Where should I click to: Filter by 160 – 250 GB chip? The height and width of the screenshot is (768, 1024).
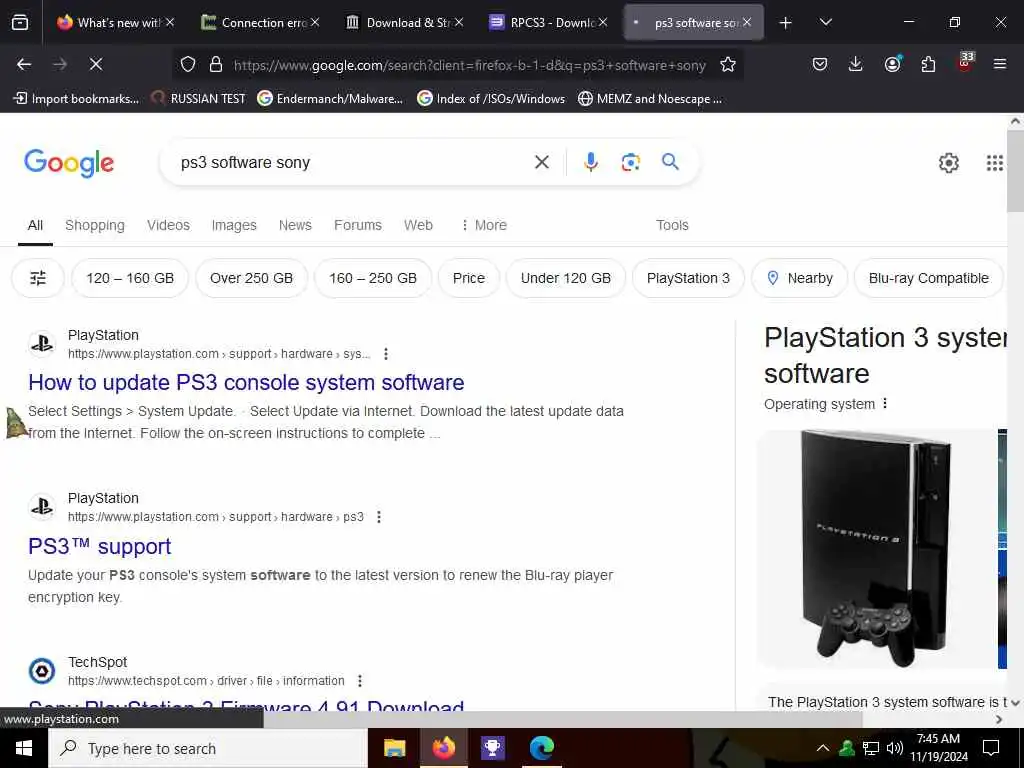point(373,278)
